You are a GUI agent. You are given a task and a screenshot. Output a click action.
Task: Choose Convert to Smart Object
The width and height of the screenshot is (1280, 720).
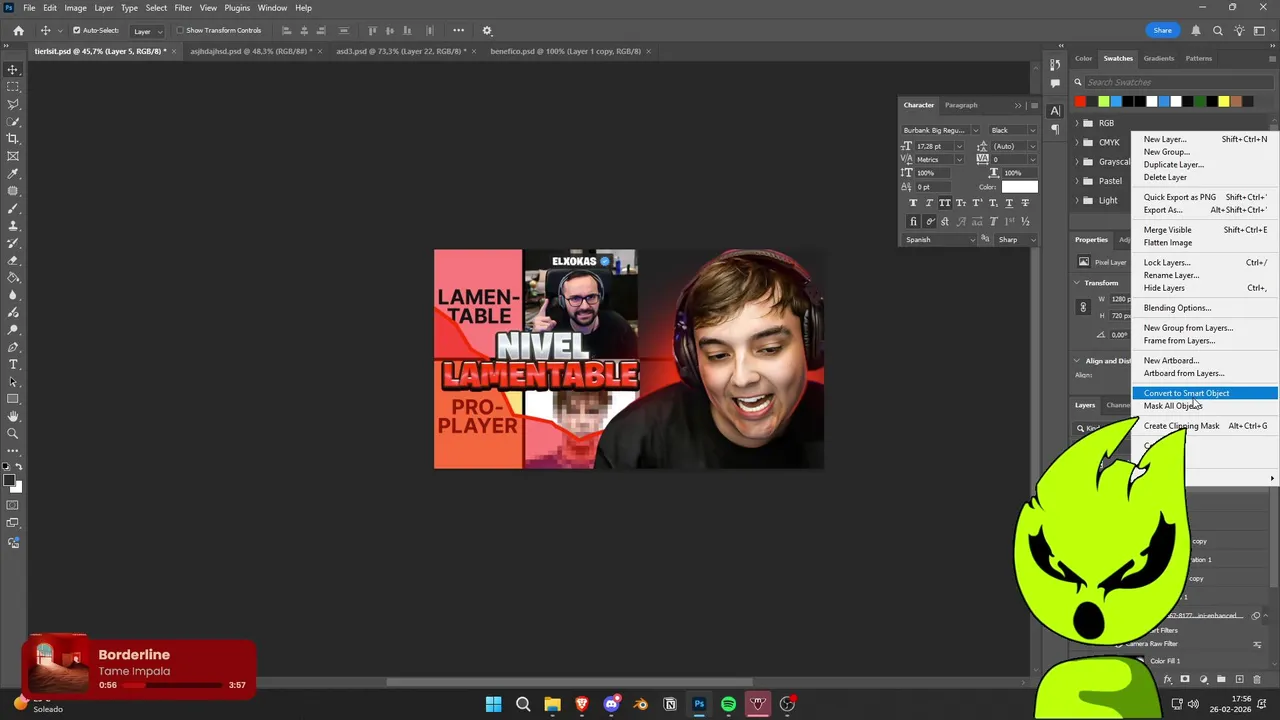coord(1205,393)
